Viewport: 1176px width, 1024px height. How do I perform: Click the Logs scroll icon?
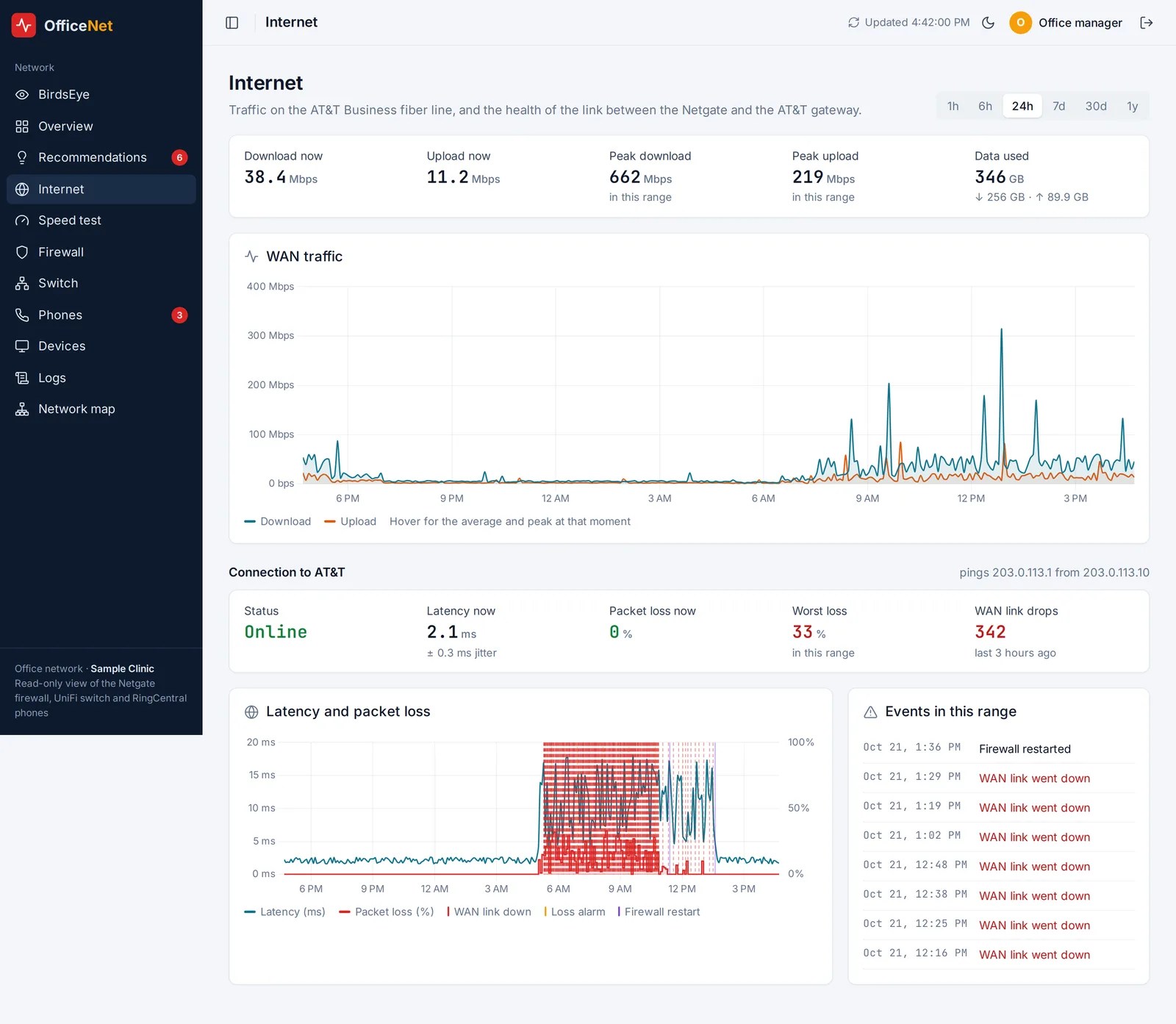(22, 378)
